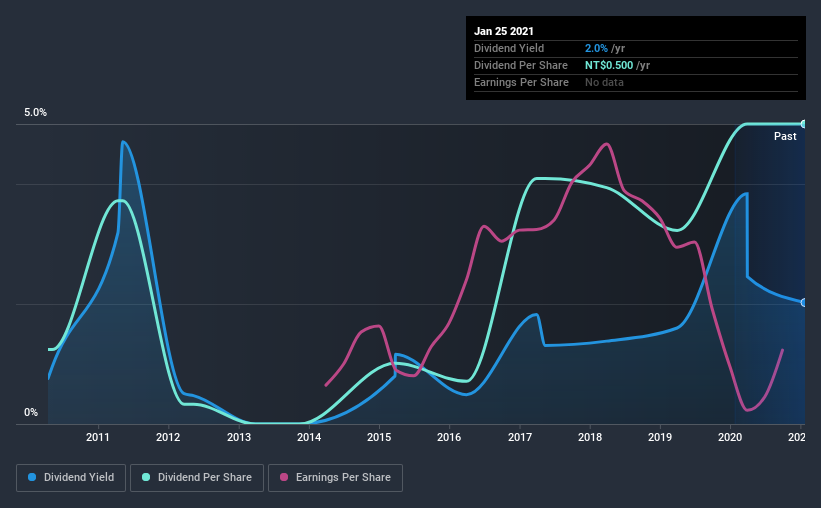Click 'Dividend Yield' row label in tooltip

click(x=509, y=48)
